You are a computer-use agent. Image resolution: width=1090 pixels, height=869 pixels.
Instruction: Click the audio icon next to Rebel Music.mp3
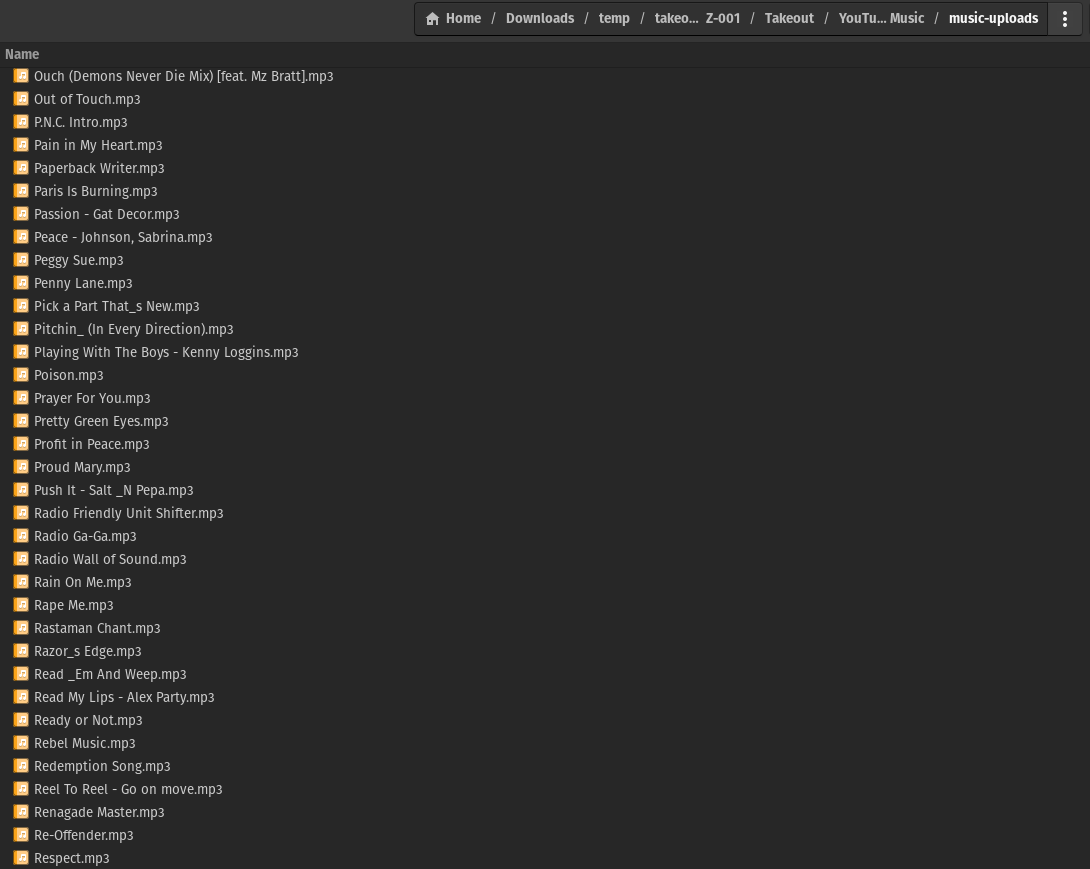pyautogui.click(x=21, y=742)
